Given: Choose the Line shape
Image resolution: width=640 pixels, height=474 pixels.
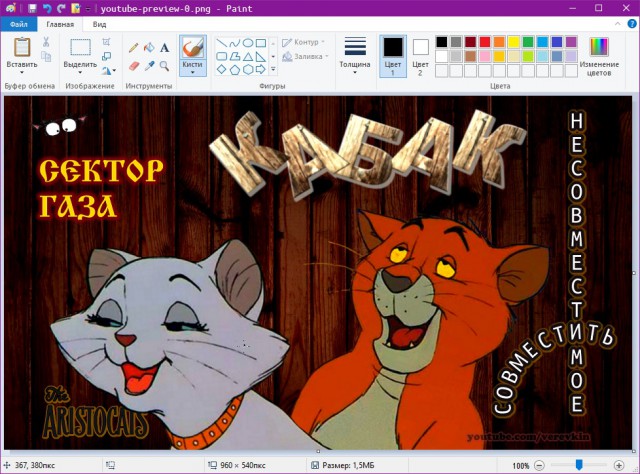Looking at the screenshot, I should (221, 43).
